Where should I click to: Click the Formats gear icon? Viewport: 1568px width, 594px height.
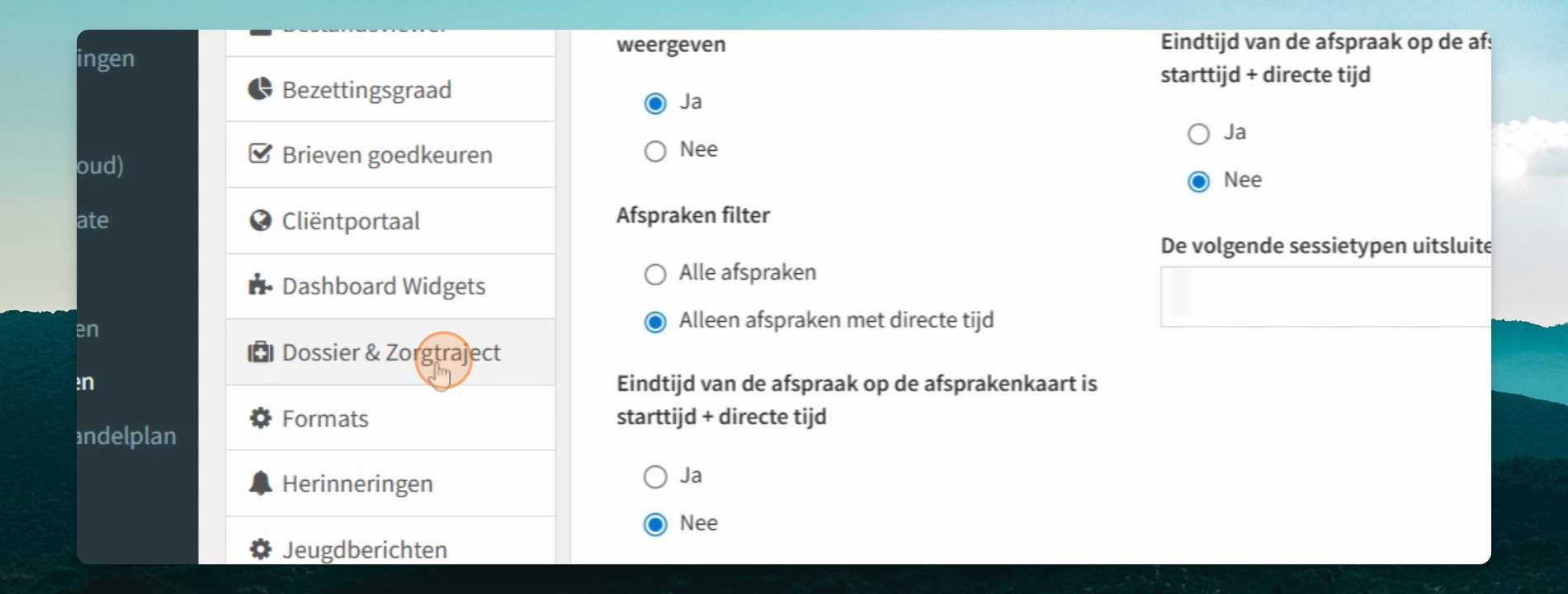260,418
